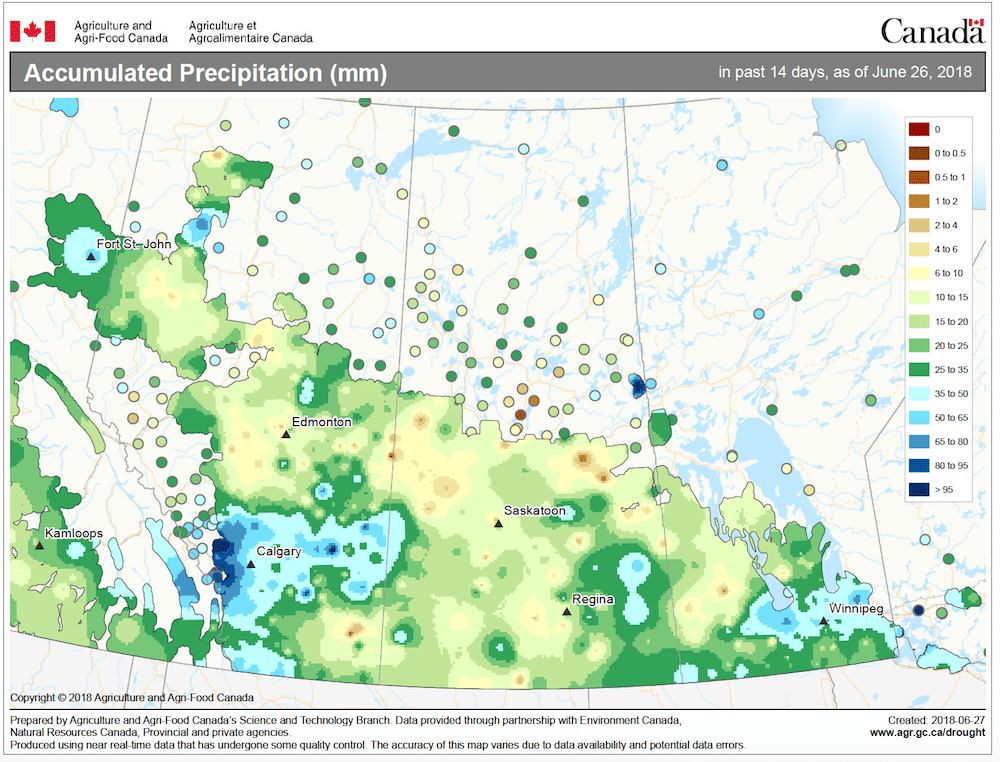Click the Winnipeg map label
The width and height of the screenshot is (1000, 762).
857,608
